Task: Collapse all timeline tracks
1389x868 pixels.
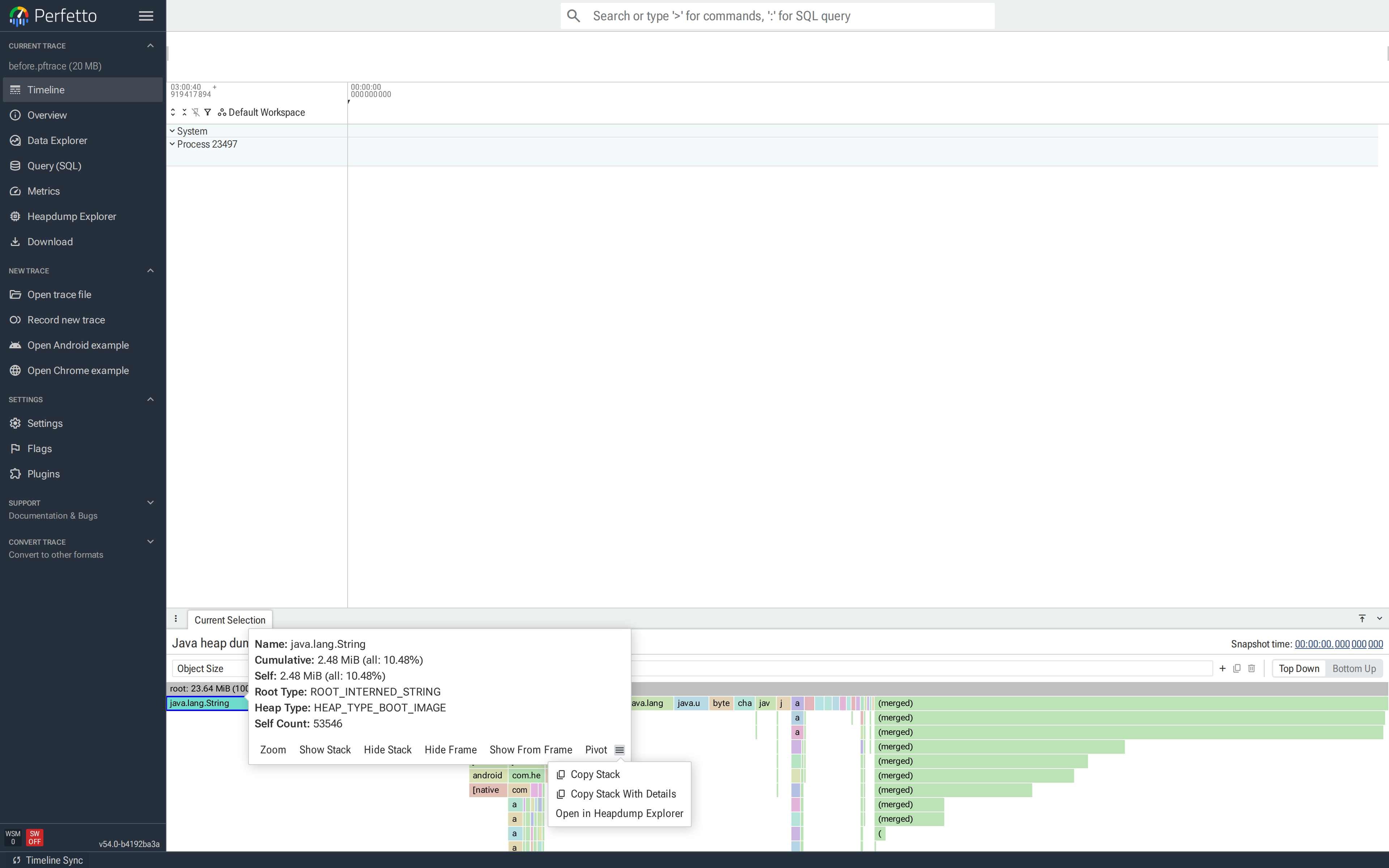Action: pyautogui.click(x=184, y=112)
